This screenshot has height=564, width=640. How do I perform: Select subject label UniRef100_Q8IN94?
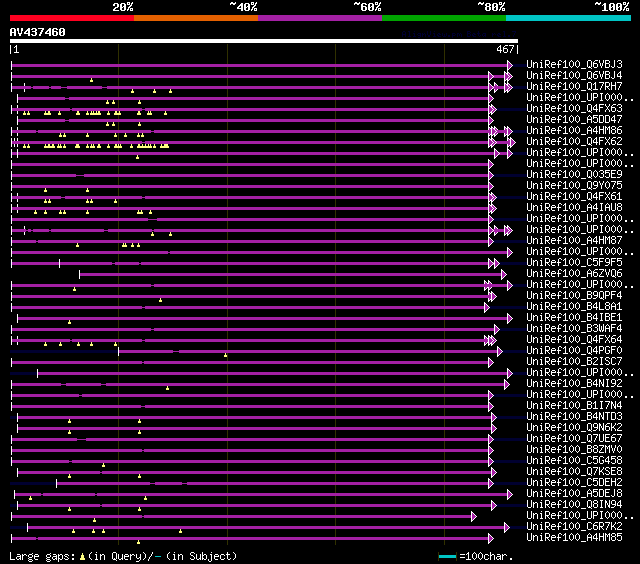[x=574, y=505]
